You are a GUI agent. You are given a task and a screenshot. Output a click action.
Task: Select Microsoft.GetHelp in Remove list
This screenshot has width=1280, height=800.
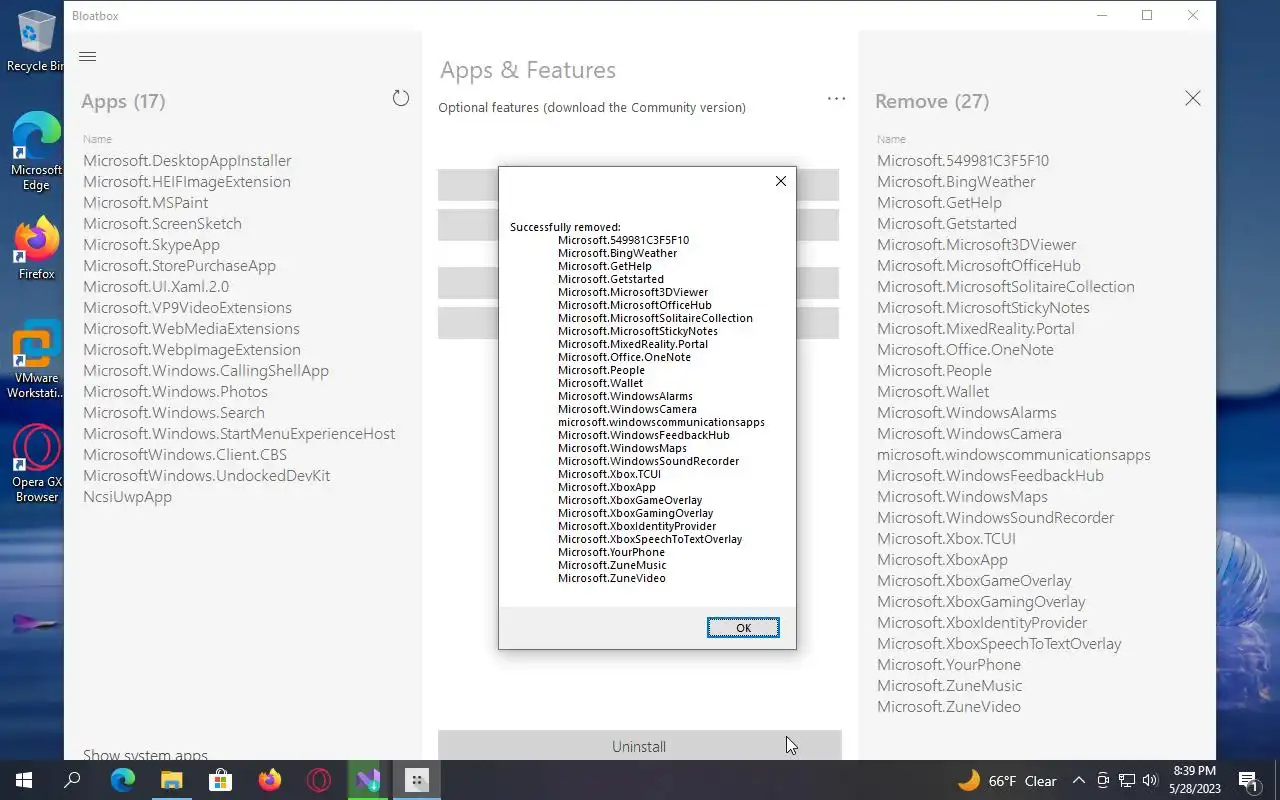pyautogui.click(x=939, y=202)
